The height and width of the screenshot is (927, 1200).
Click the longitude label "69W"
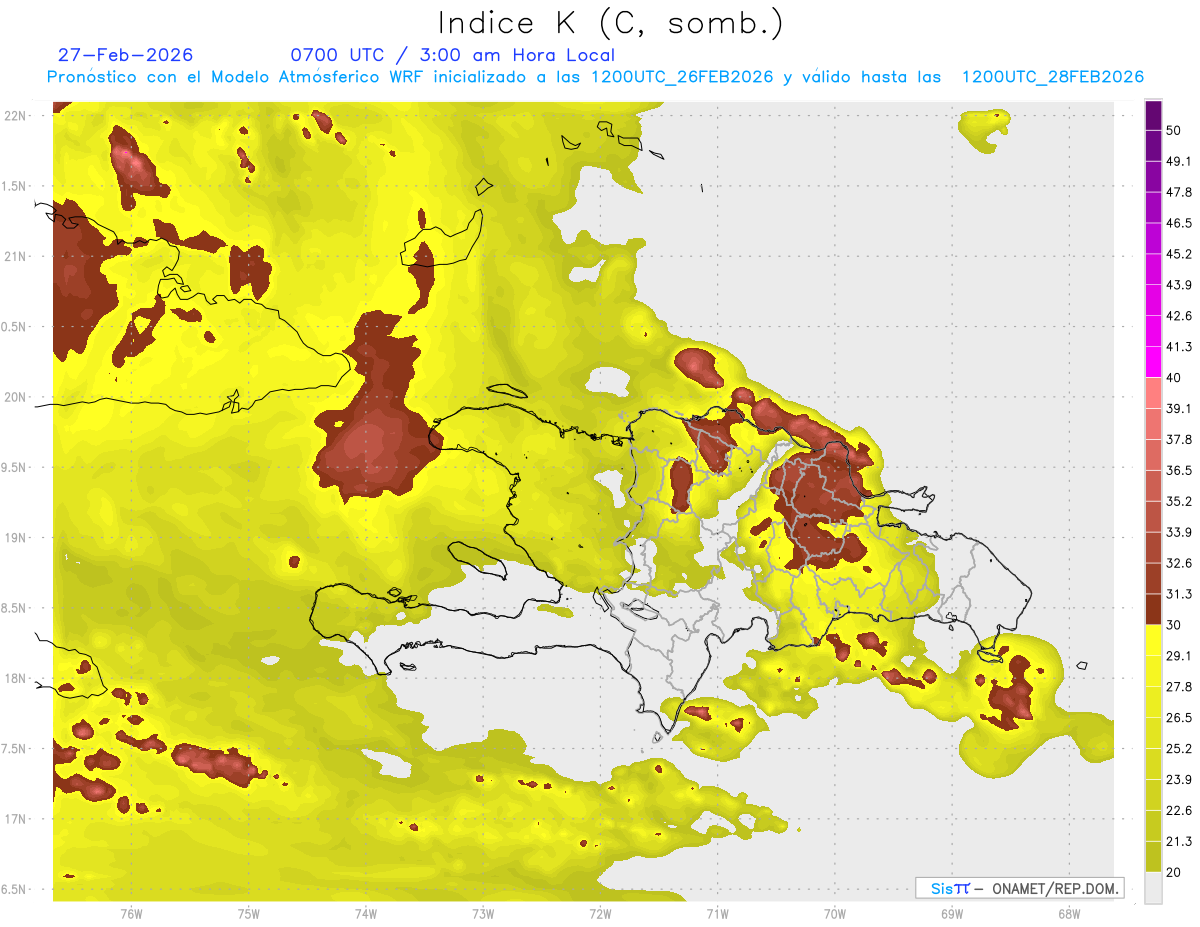(952, 913)
